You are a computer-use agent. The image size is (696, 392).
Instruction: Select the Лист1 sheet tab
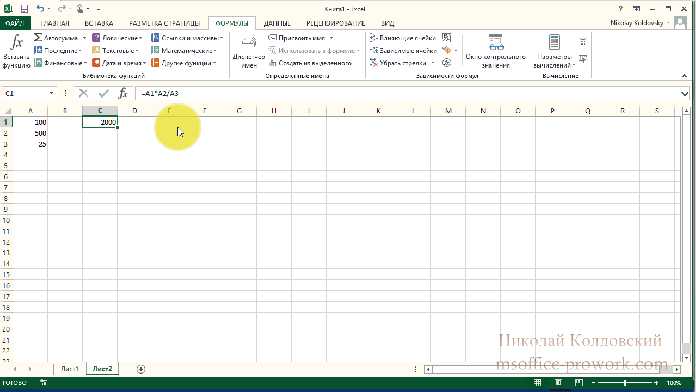coord(70,369)
